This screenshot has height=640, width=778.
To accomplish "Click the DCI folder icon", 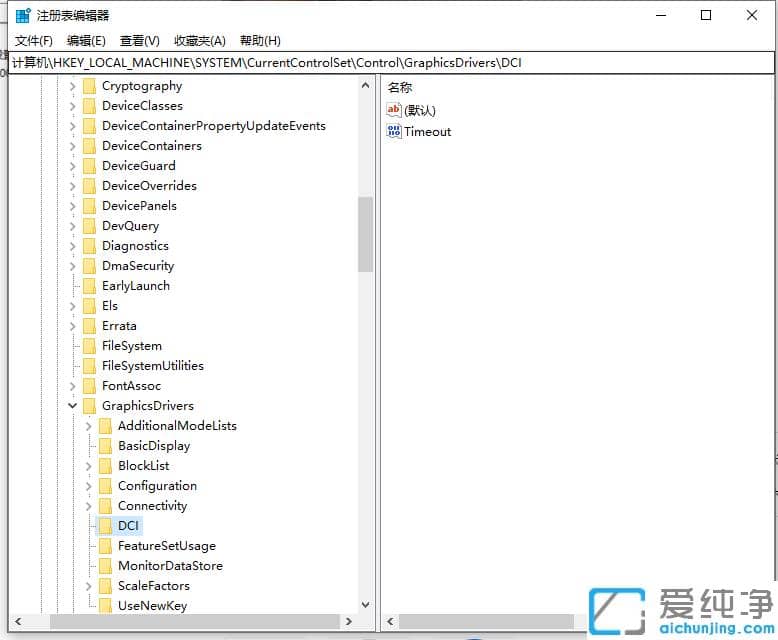I will [105, 526].
